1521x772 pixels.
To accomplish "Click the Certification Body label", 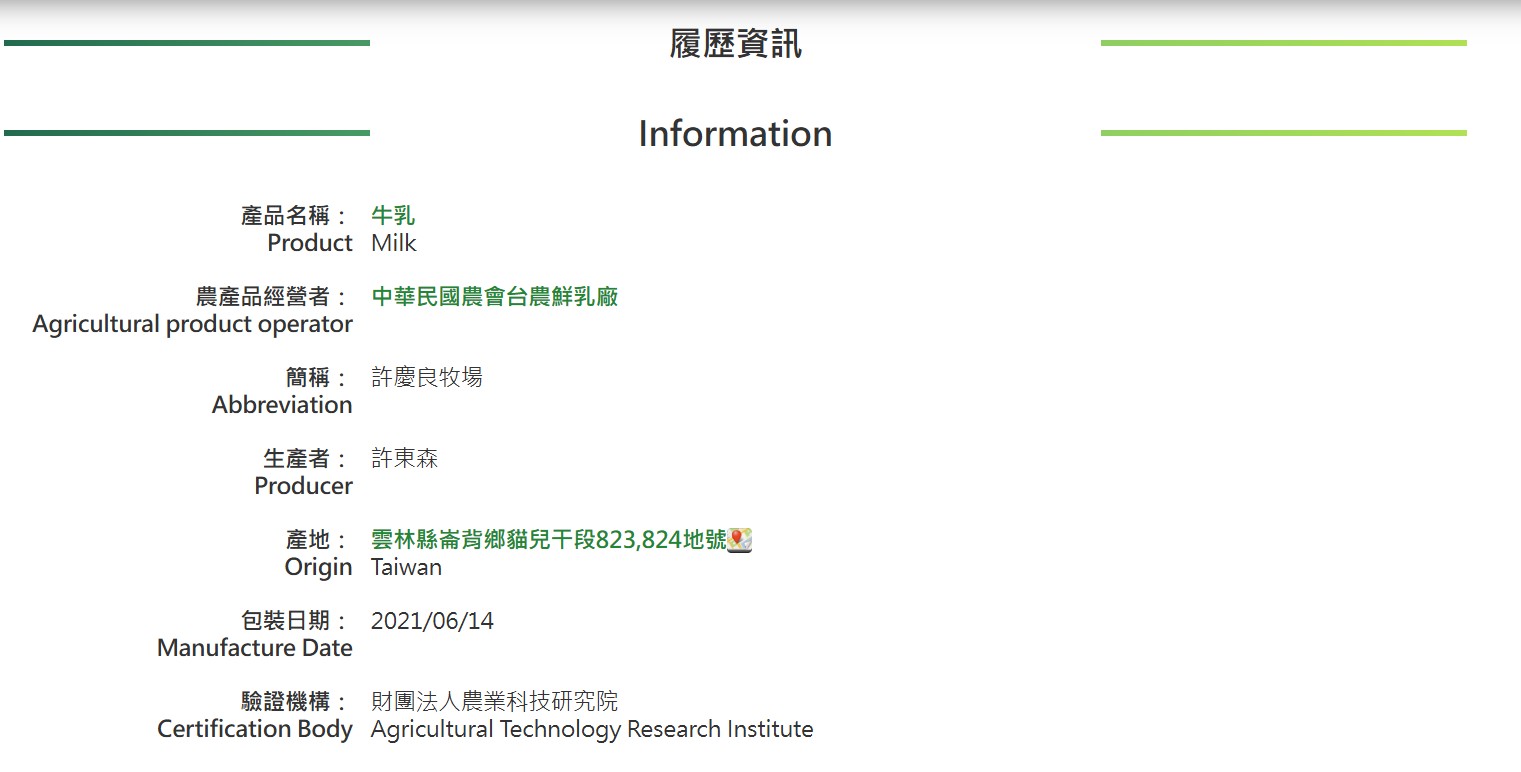I will click(x=254, y=730).
